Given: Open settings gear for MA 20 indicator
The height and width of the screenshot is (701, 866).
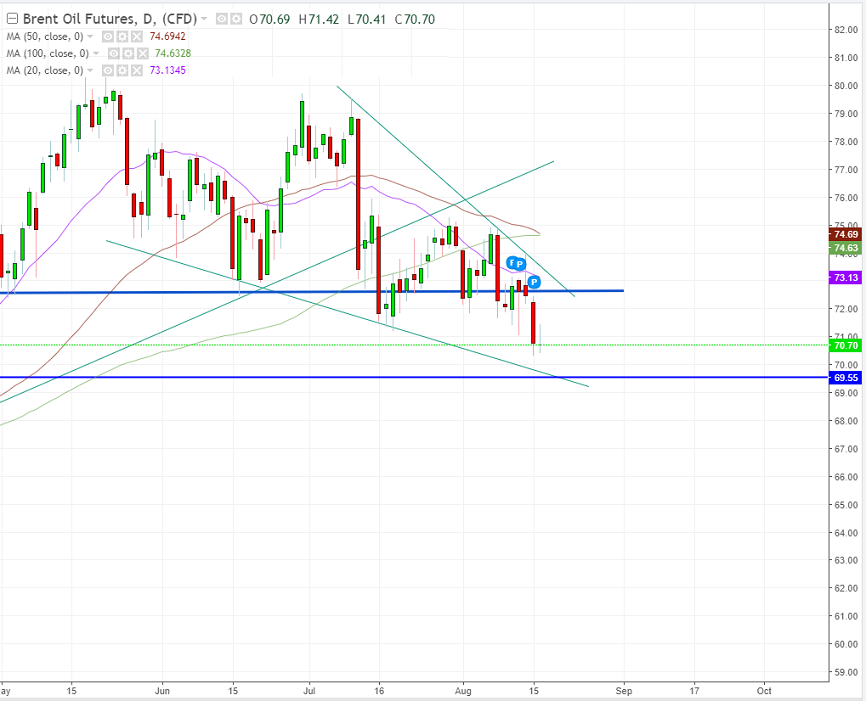Looking at the screenshot, I should pyautogui.click(x=122, y=70).
